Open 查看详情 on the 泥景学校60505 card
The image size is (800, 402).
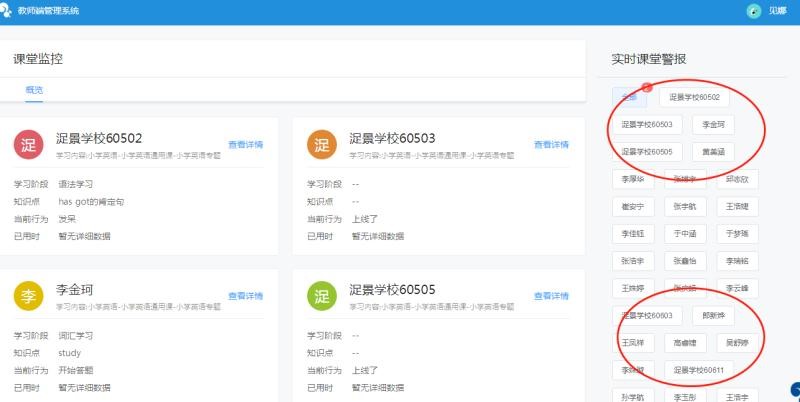point(551,295)
